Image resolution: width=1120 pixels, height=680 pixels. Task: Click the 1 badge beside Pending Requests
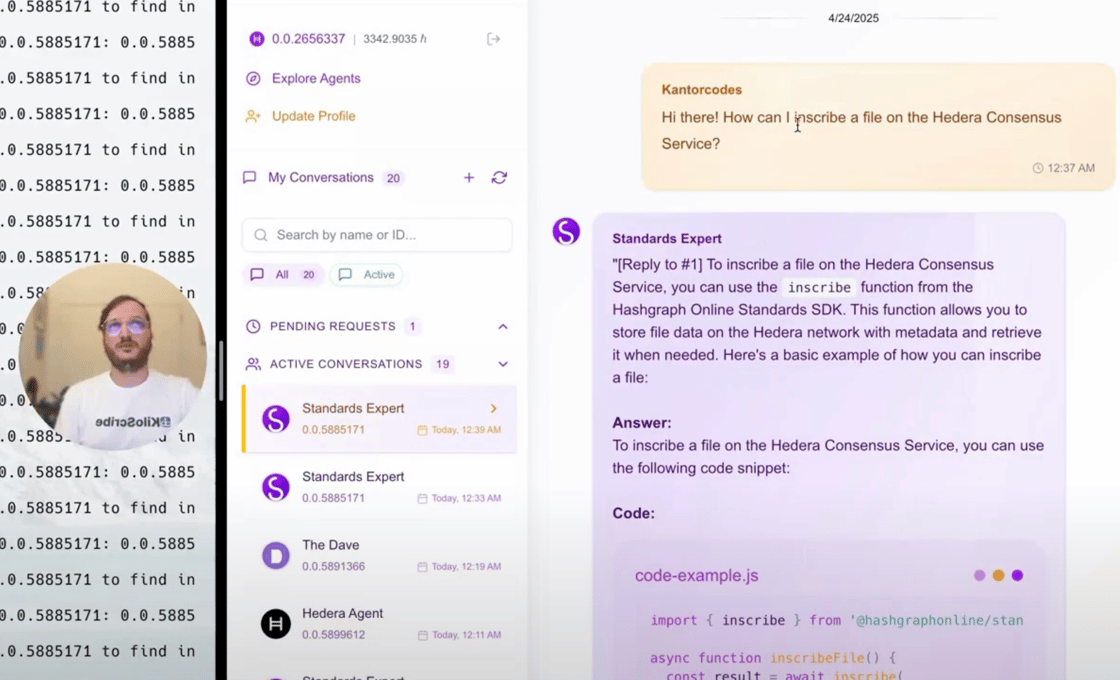tap(412, 326)
